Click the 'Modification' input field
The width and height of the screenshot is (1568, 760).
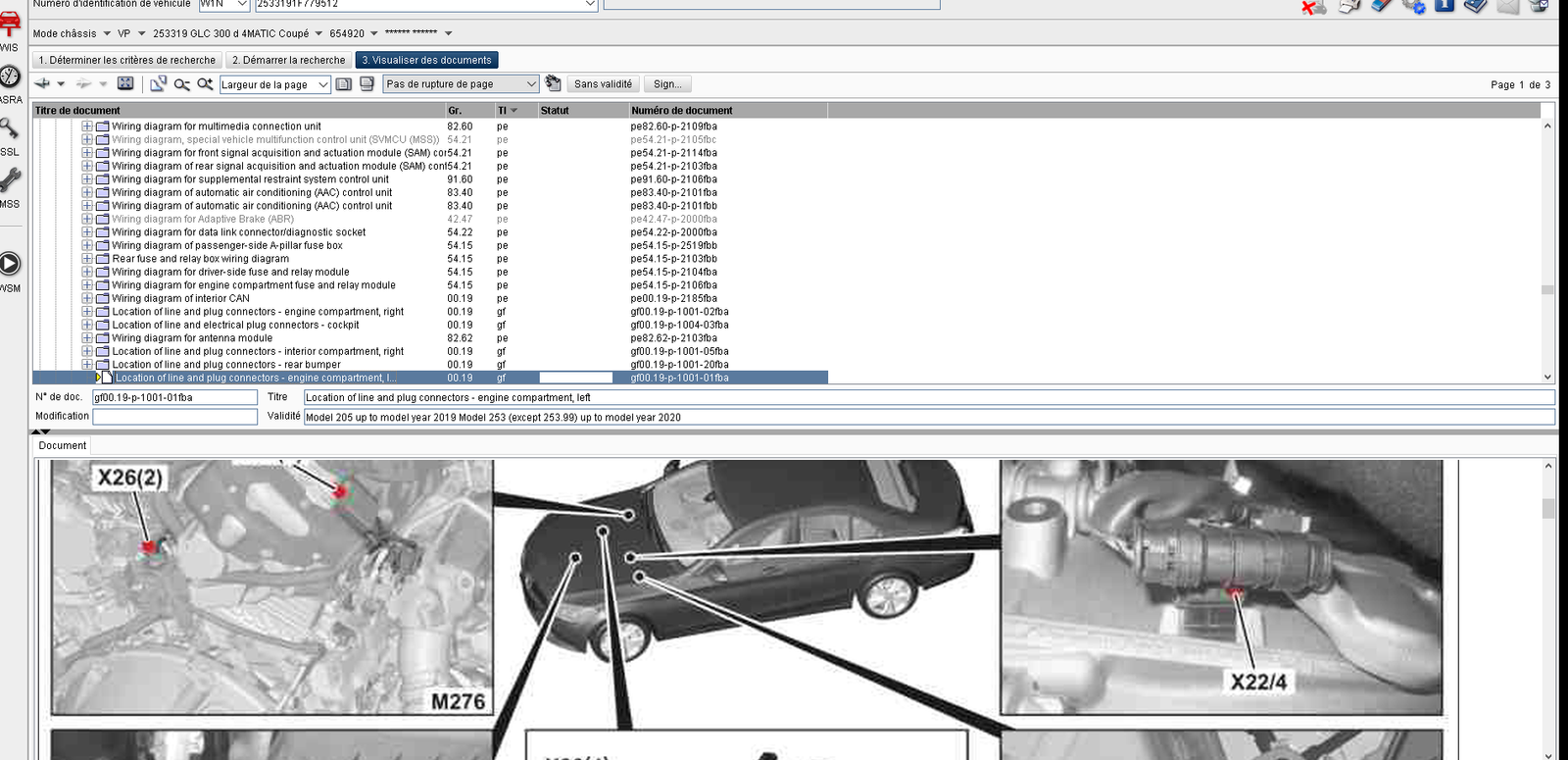coord(174,417)
